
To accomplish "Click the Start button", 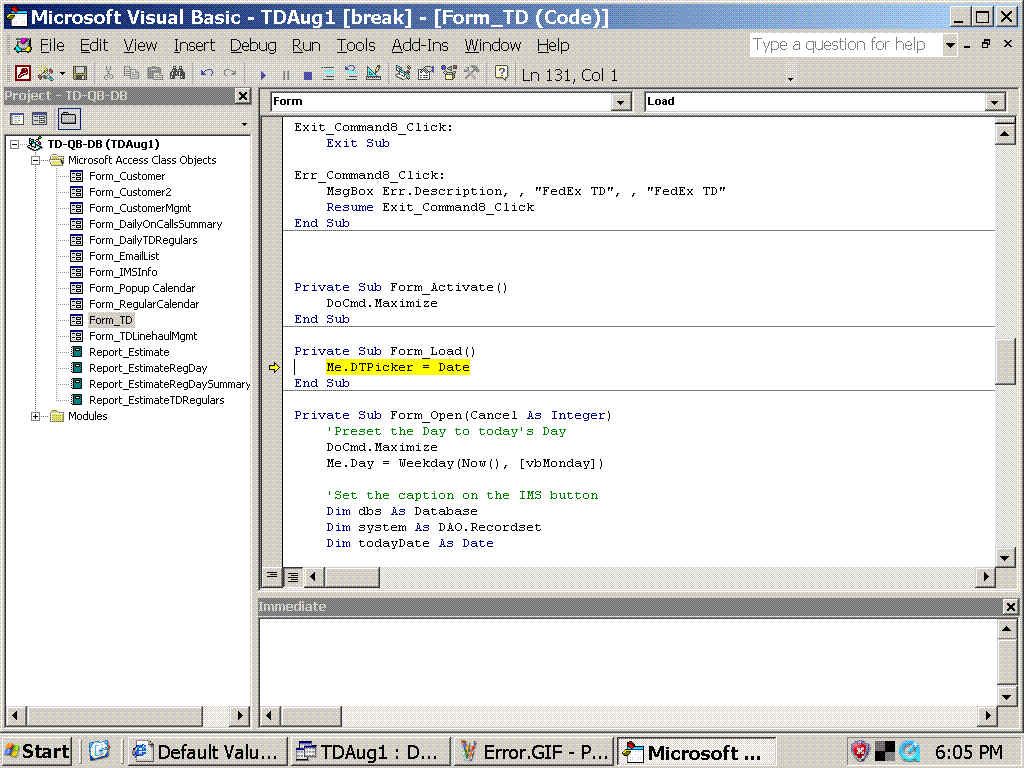I will 37,752.
